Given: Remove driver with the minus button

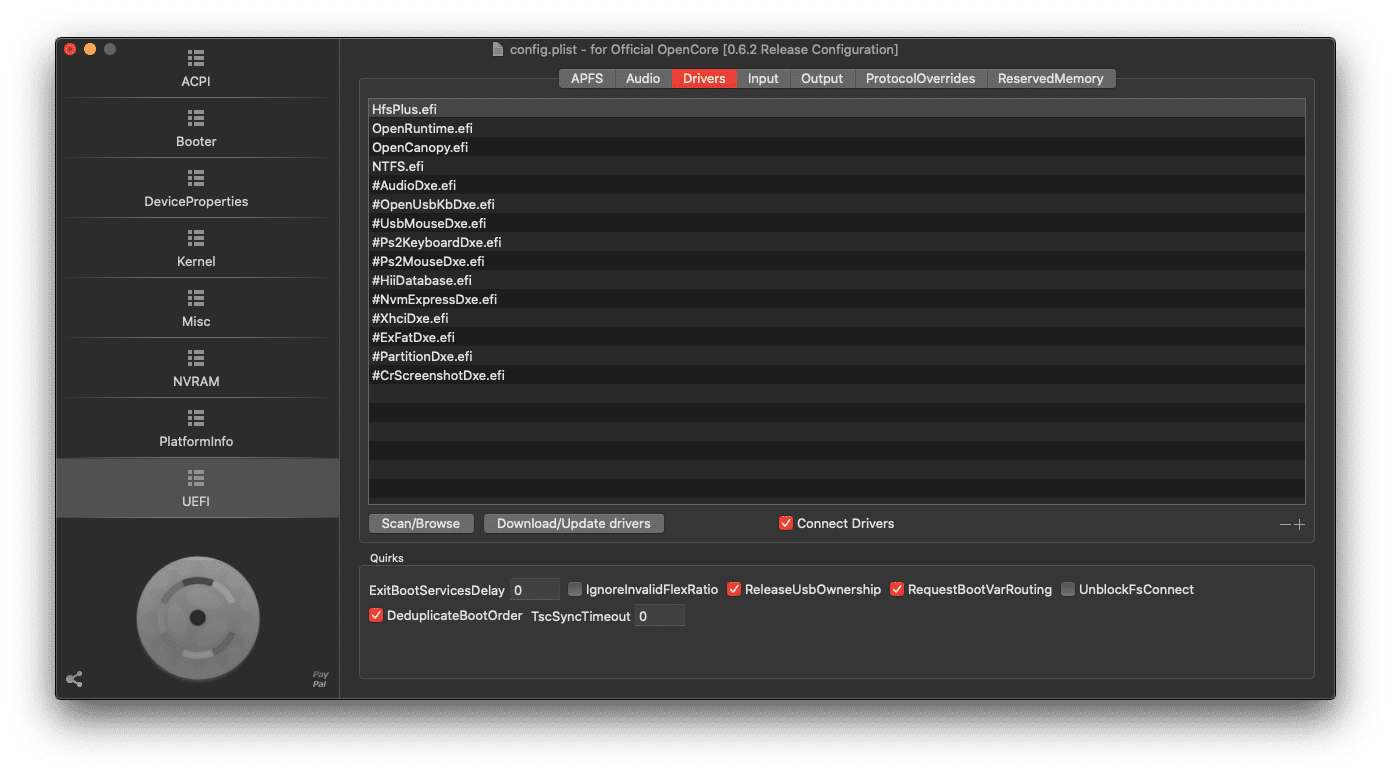Looking at the screenshot, I should [1286, 524].
